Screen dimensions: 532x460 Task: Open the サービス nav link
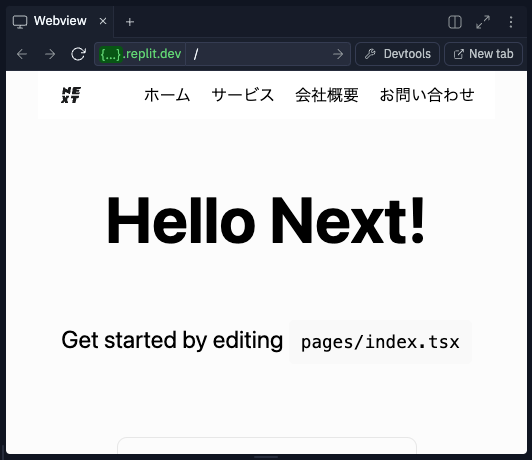243,95
